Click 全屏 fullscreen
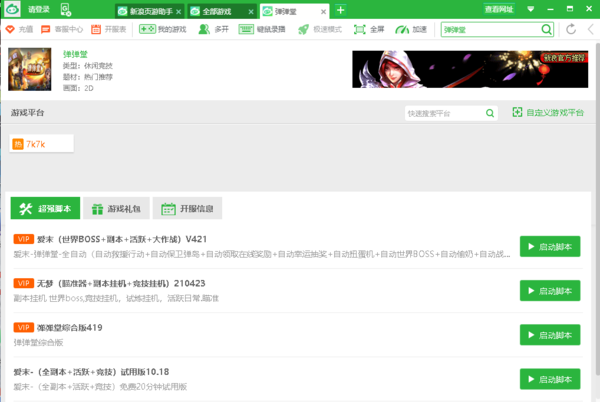Viewport: 600px width, 402px height. coord(369,29)
